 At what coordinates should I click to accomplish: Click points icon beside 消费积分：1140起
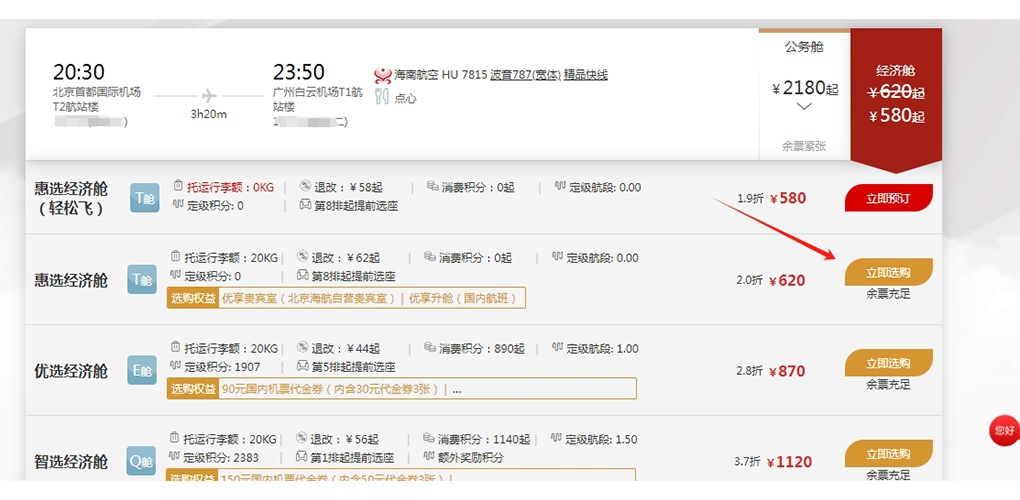click(x=428, y=439)
